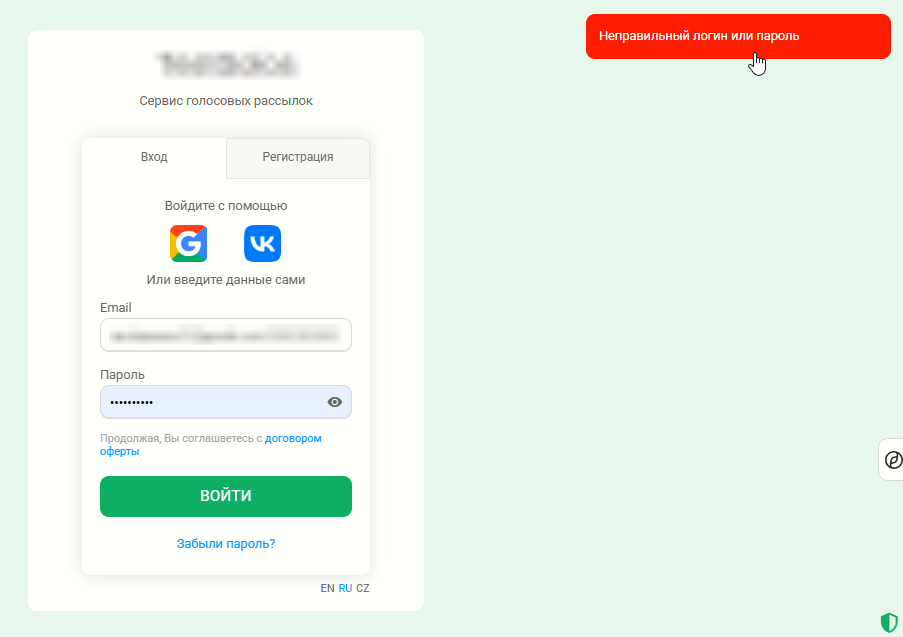Click the Сервис голосовых рассылок subtitle
903x637 pixels.
[226, 101]
